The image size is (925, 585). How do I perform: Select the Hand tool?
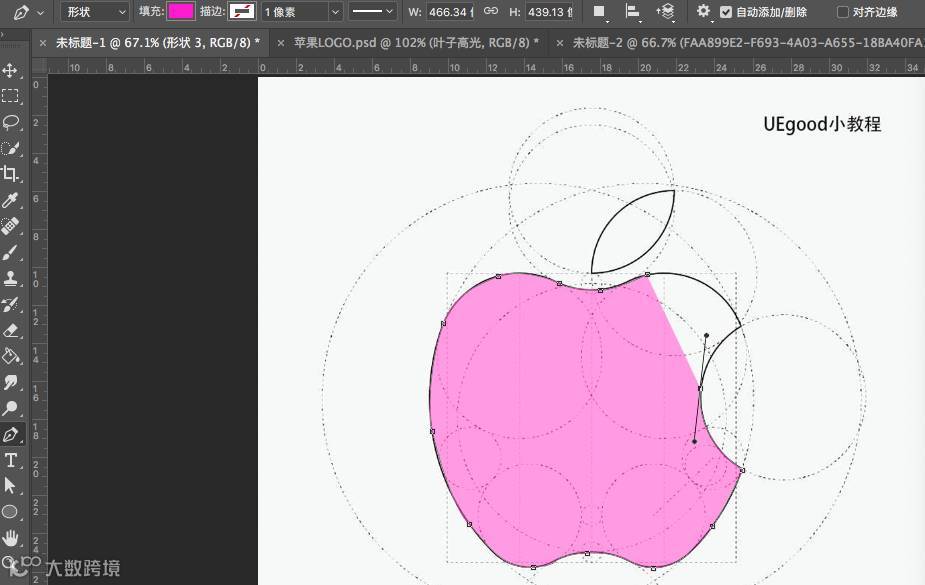(x=10, y=537)
